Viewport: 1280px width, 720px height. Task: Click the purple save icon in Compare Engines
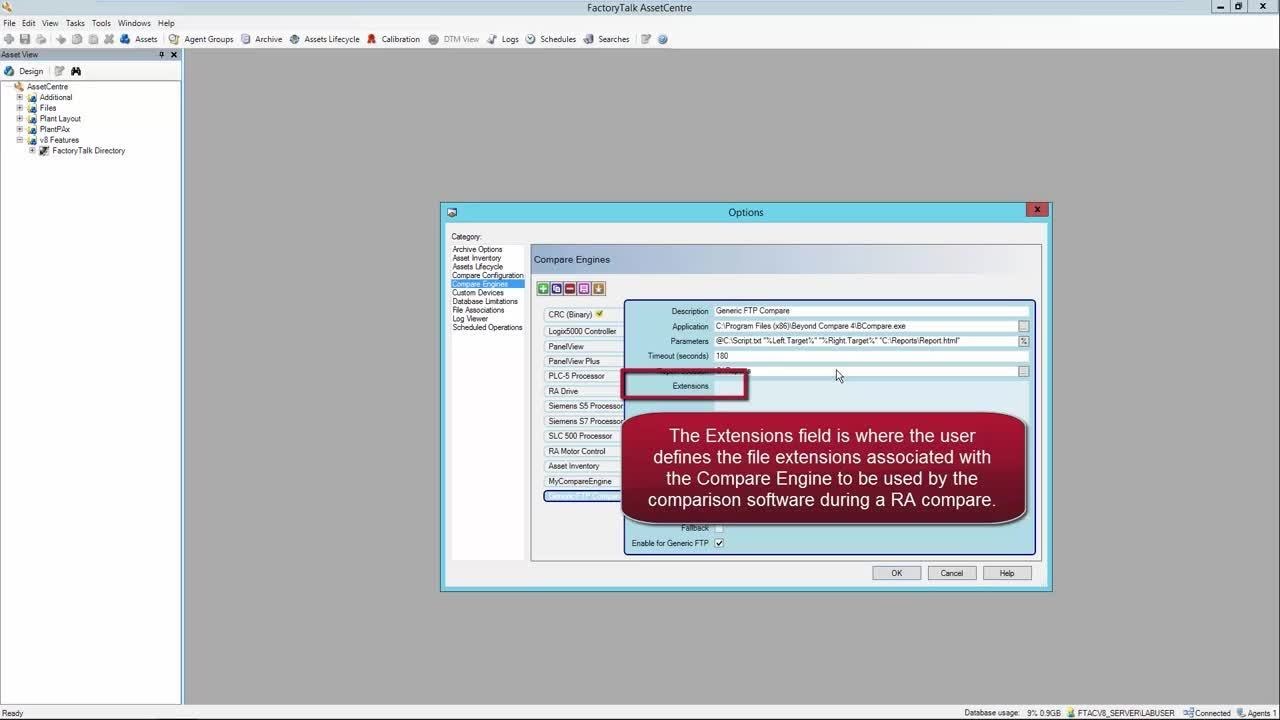pos(584,288)
